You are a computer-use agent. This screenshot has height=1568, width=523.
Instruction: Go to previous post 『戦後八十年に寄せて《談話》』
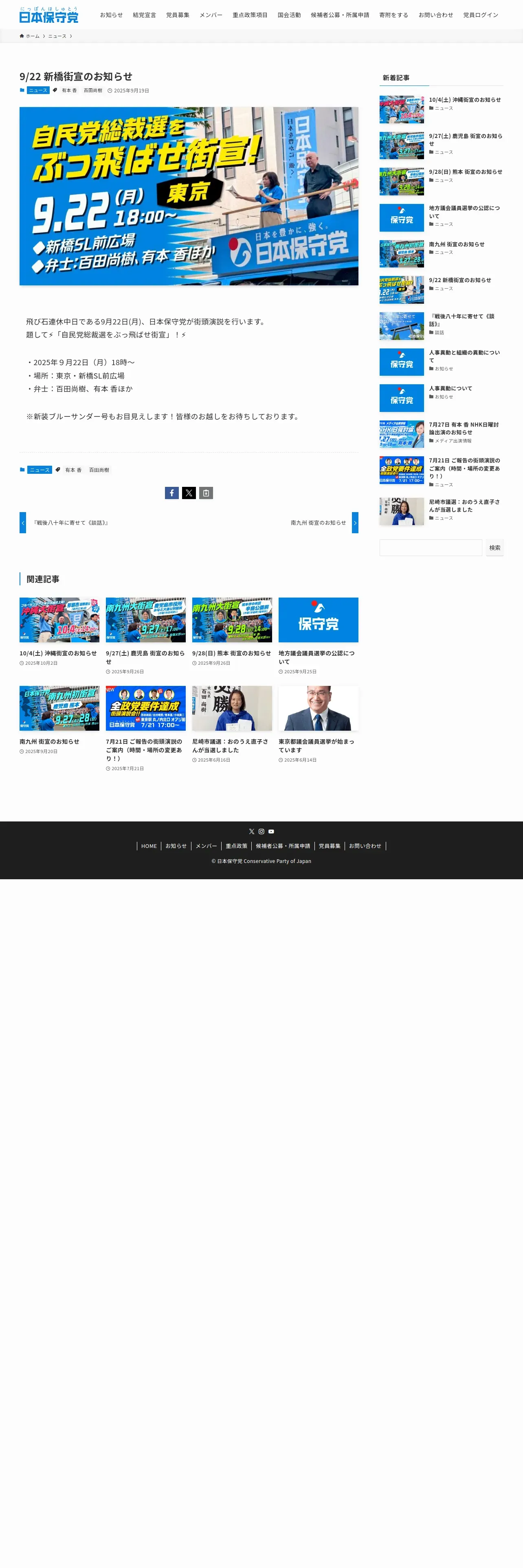point(70,523)
